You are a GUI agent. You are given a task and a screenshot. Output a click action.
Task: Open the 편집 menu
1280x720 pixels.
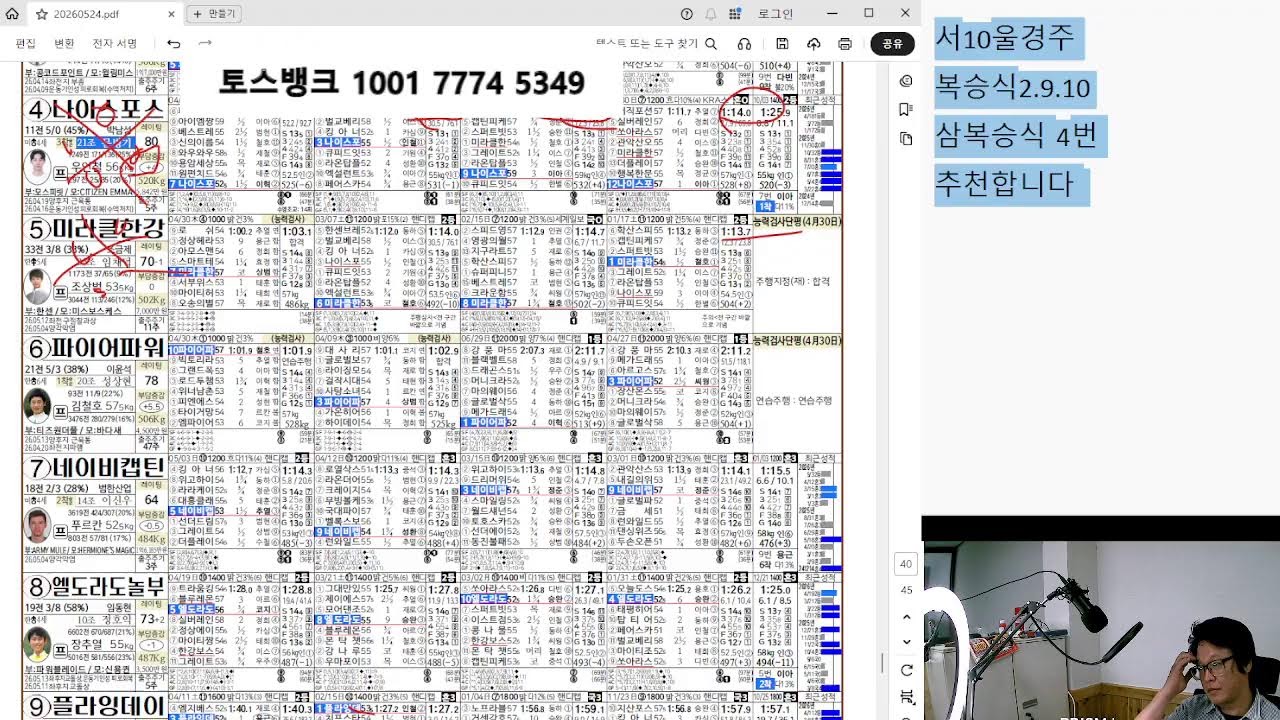point(26,44)
